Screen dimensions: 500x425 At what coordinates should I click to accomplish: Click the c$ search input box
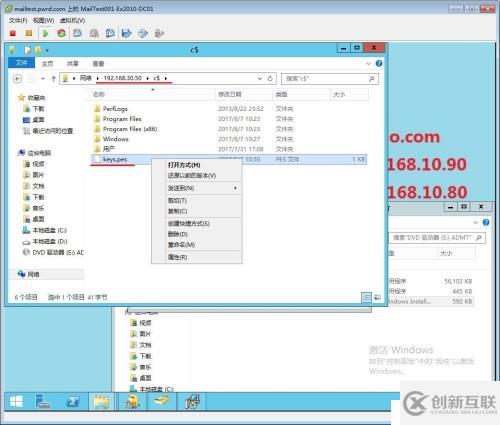[x=330, y=79]
